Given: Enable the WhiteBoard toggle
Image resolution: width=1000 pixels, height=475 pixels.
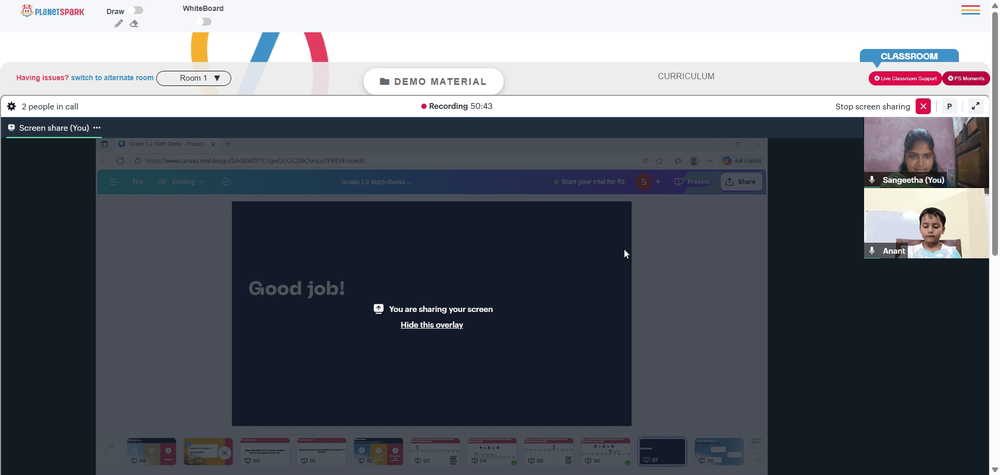Looking at the screenshot, I should coord(203,22).
